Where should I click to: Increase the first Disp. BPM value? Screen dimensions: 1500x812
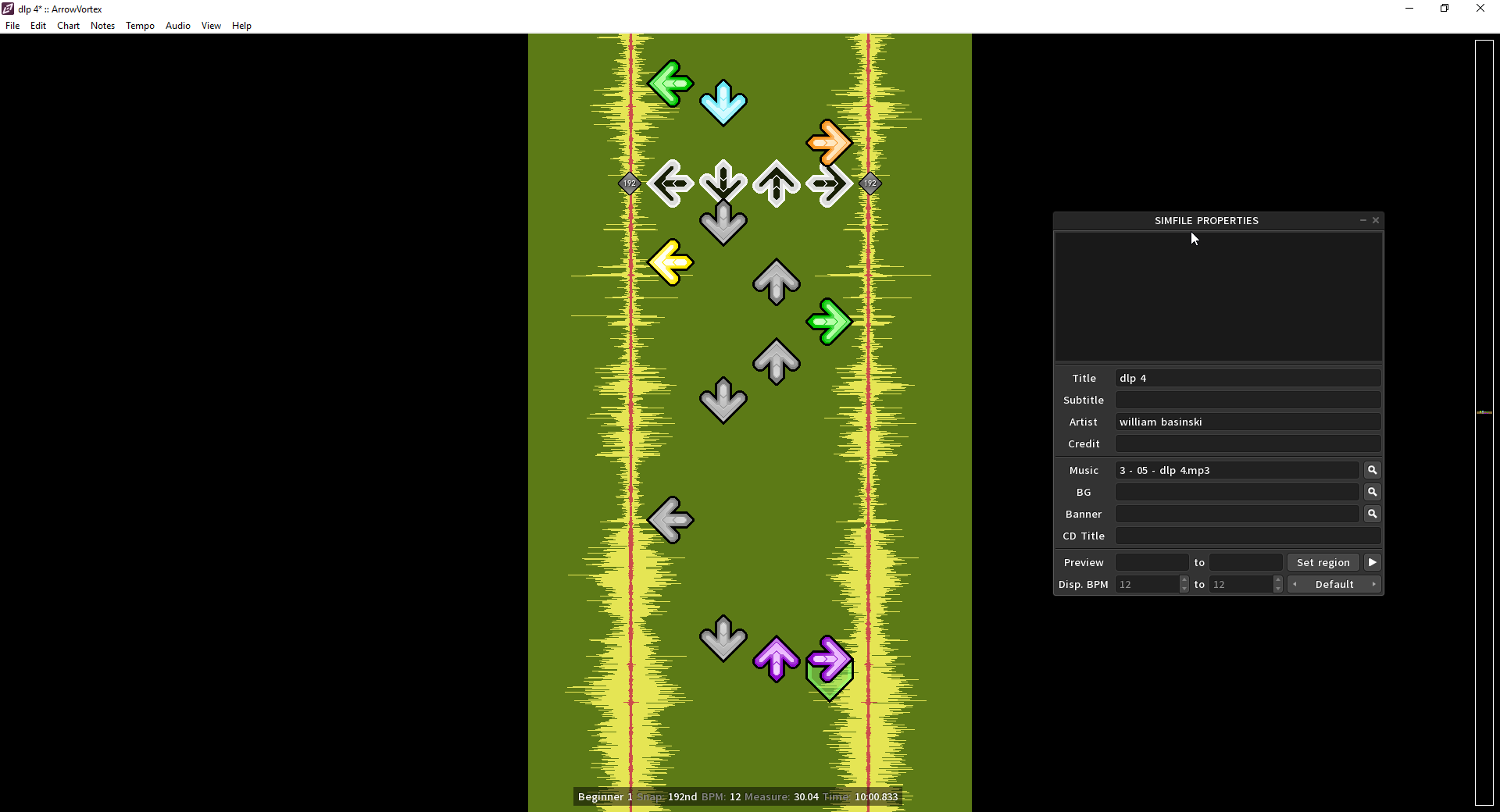pos(1184,580)
